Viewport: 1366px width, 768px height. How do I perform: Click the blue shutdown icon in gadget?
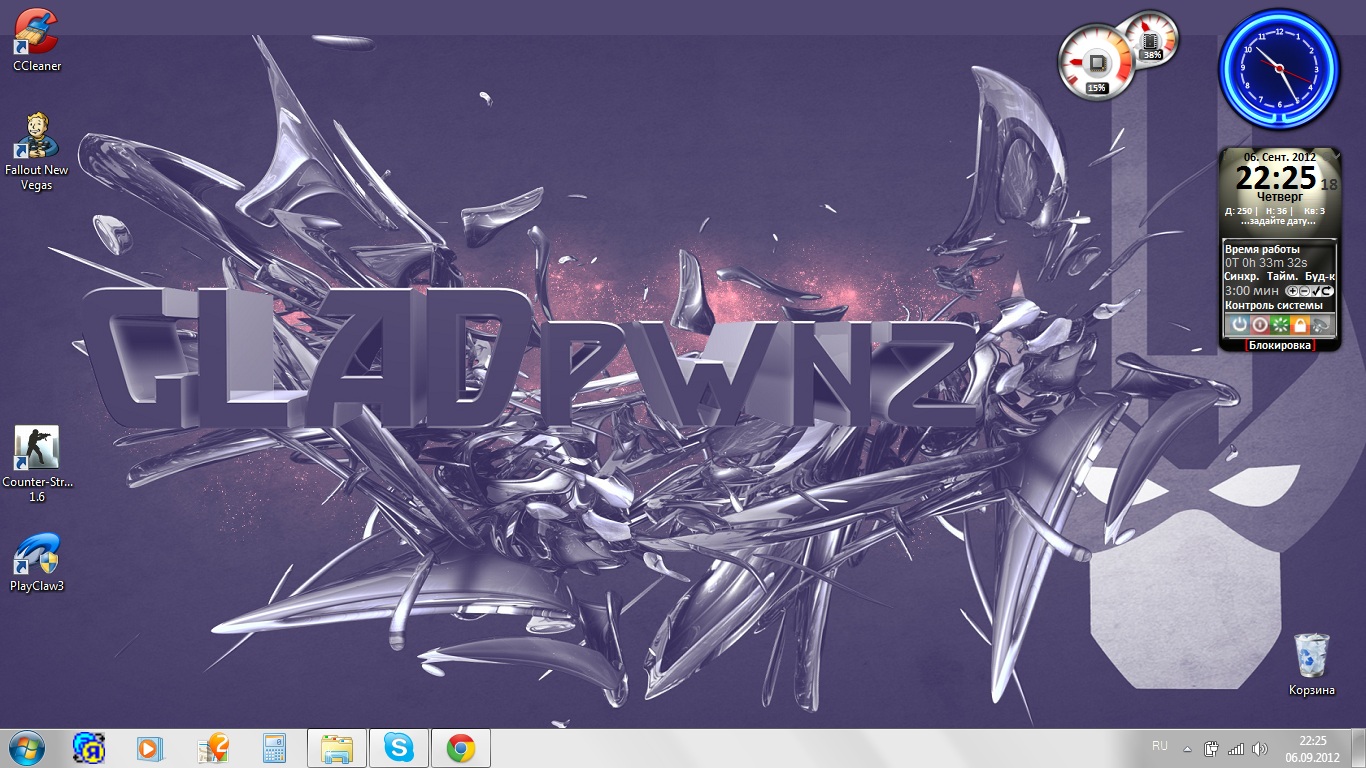point(1239,325)
